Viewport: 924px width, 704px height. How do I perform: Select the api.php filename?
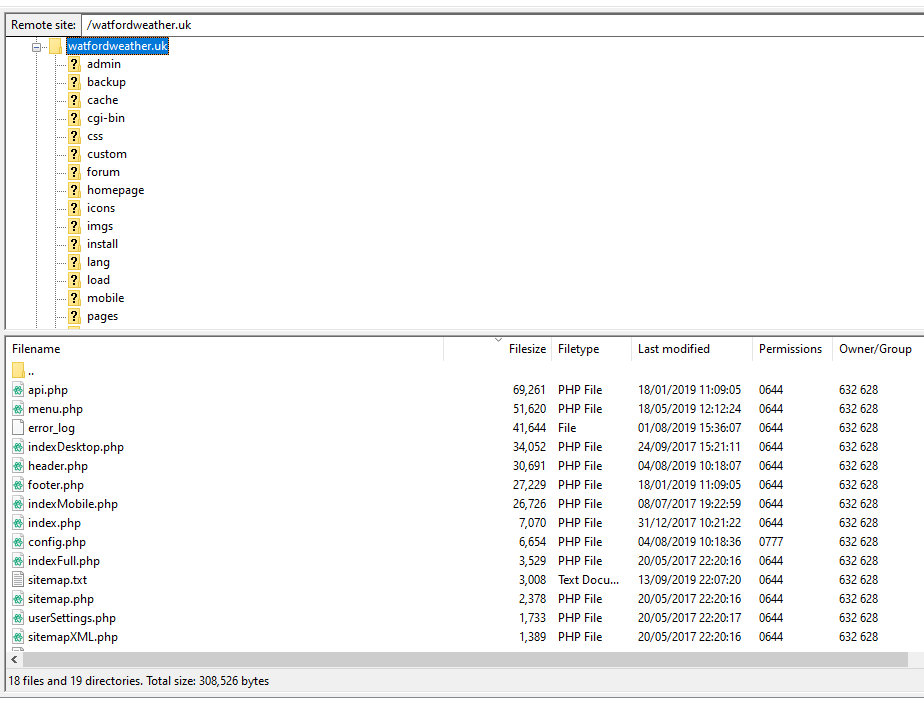point(48,390)
